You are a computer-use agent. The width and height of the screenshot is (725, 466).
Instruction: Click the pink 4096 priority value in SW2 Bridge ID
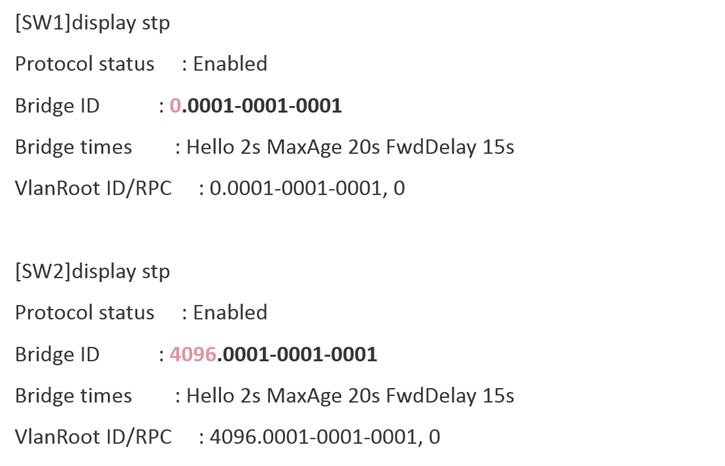(193, 355)
